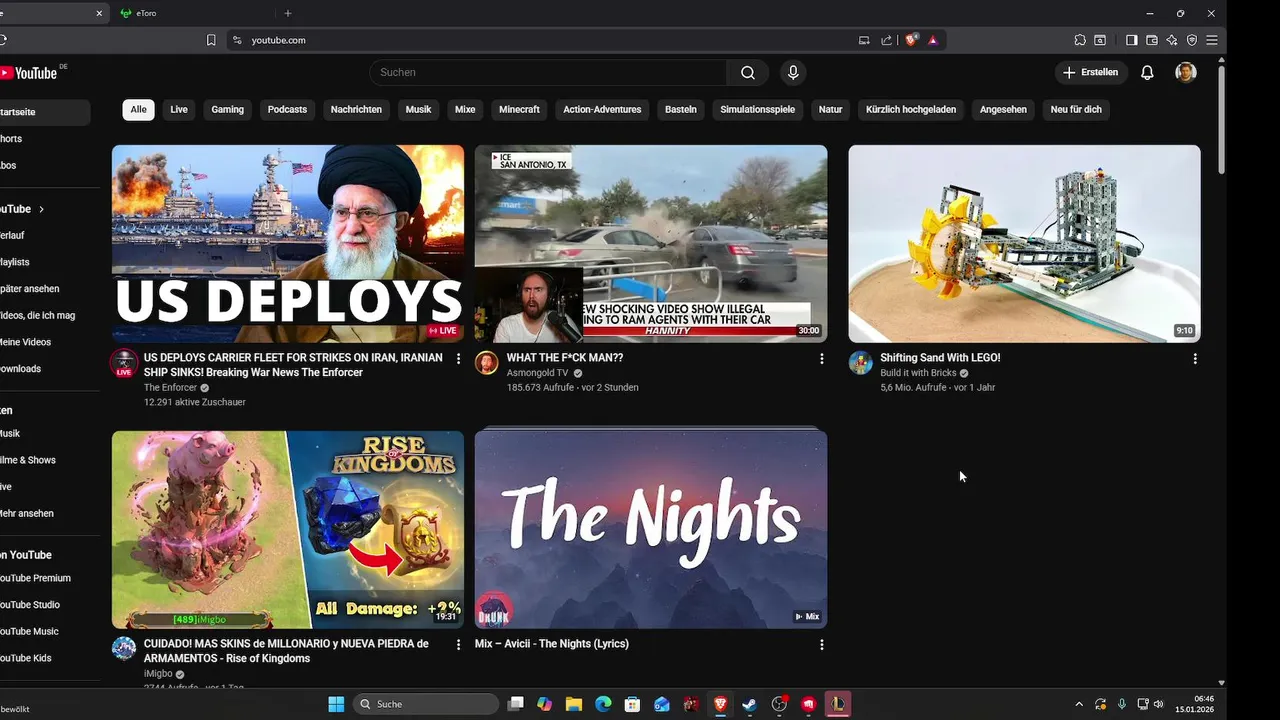This screenshot has height=720, width=1280.
Task: Filter videos by Gaming
Action: (227, 109)
